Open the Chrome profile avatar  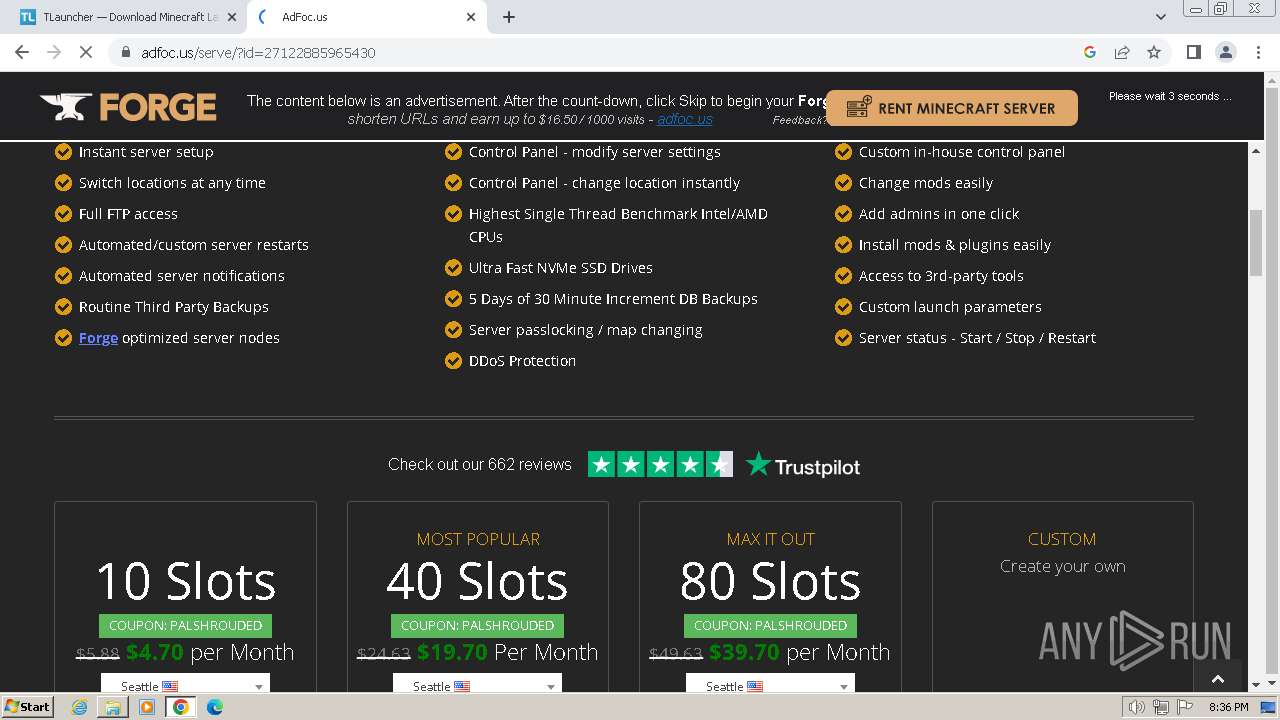pyautogui.click(x=1225, y=52)
